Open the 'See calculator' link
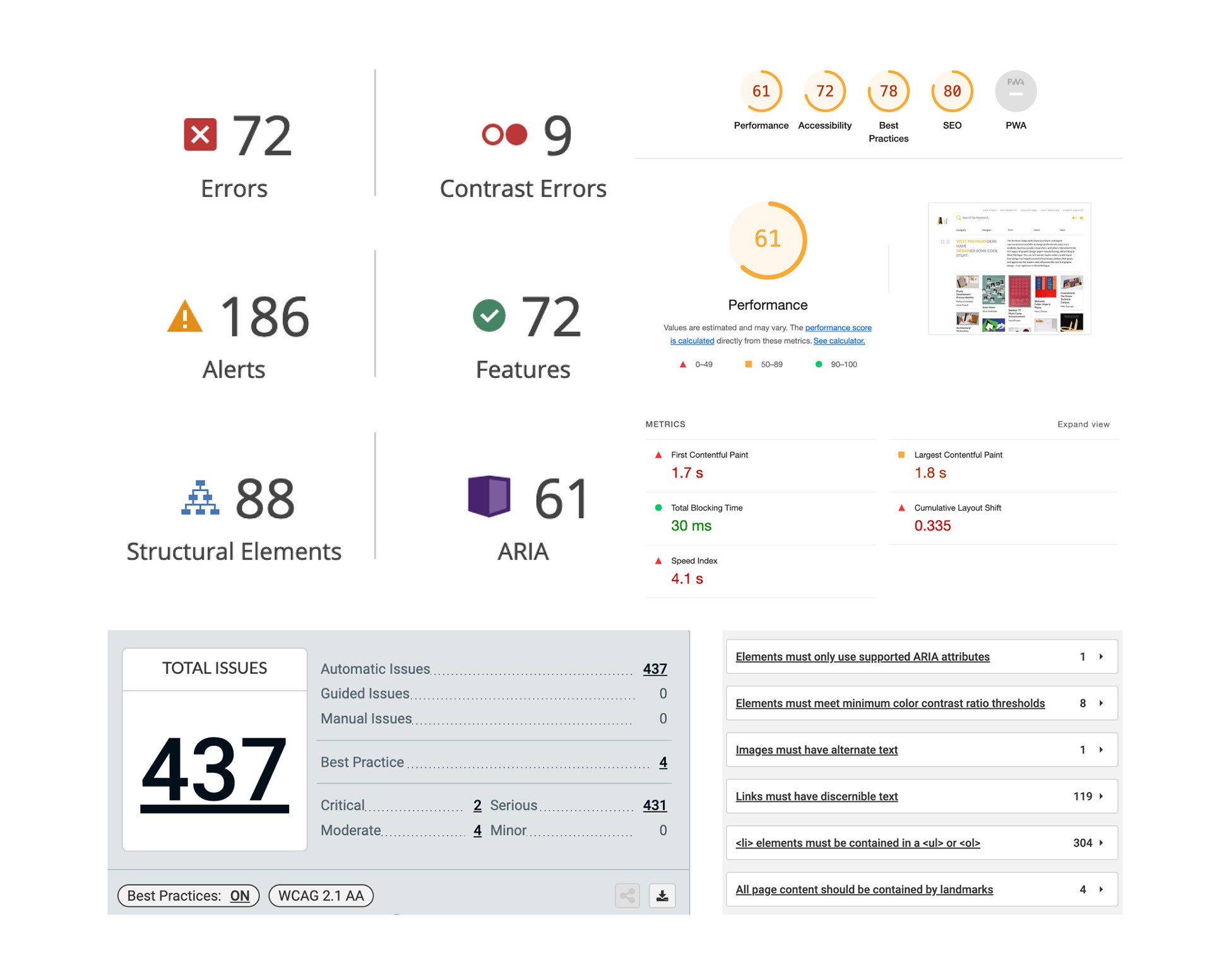Viewport: 1212px width, 980px height. point(839,341)
